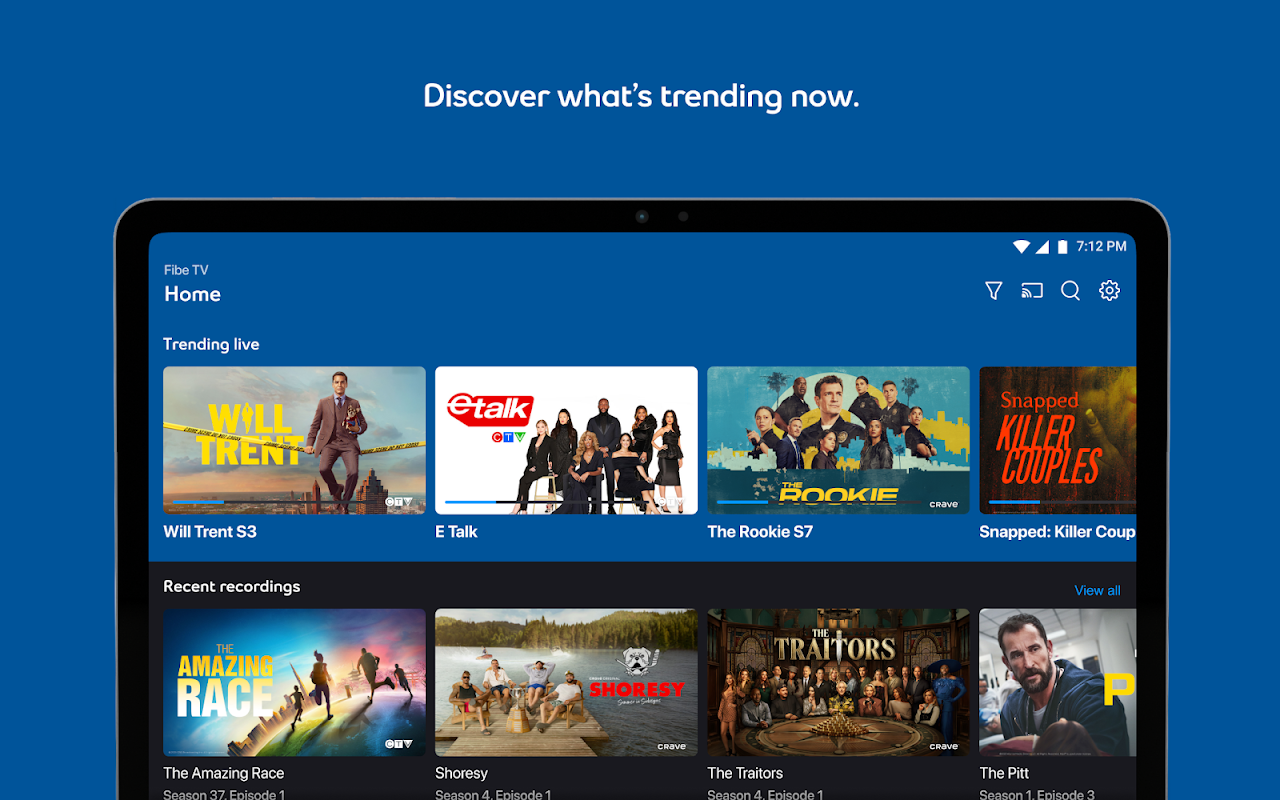This screenshot has height=800, width=1280.
Task: Open the Shoresy recording thumbnail
Action: [x=566, y=683]
